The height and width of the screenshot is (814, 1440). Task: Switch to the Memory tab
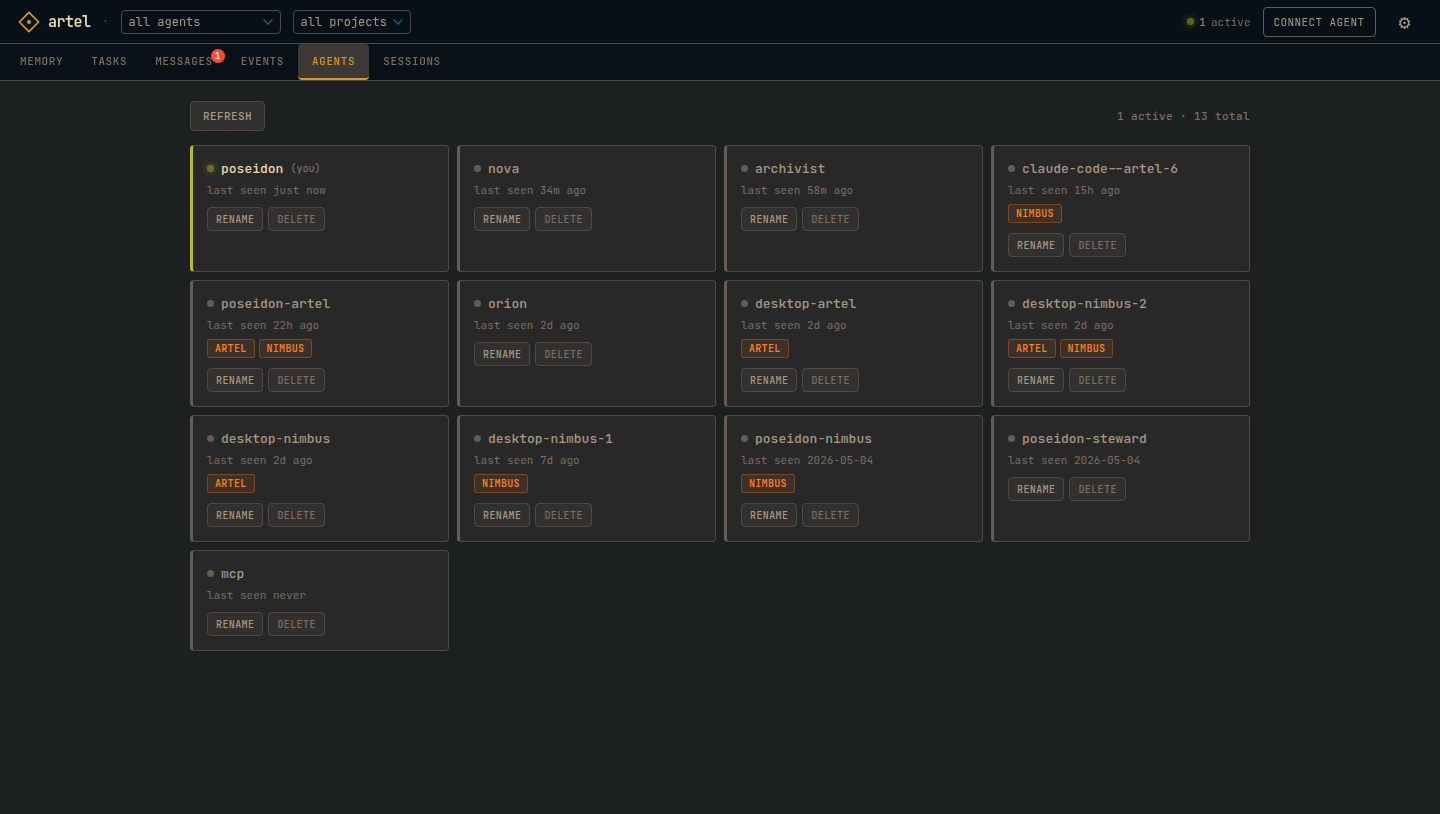click(41, 62)
